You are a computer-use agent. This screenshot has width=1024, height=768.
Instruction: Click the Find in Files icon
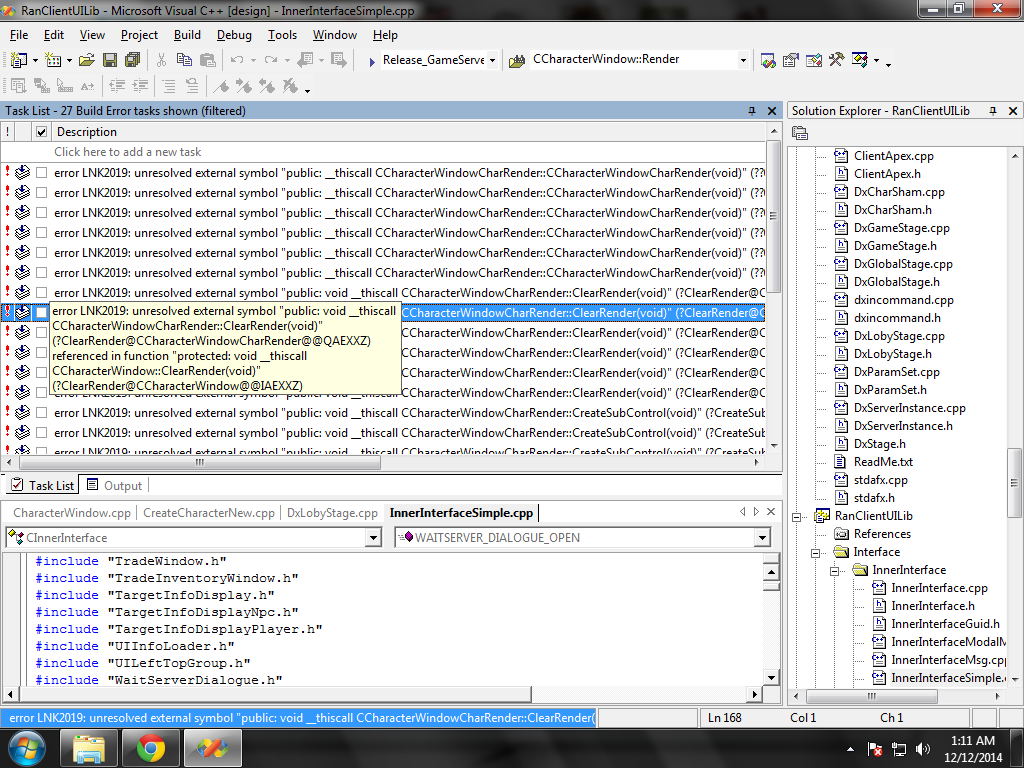point(517,60)
